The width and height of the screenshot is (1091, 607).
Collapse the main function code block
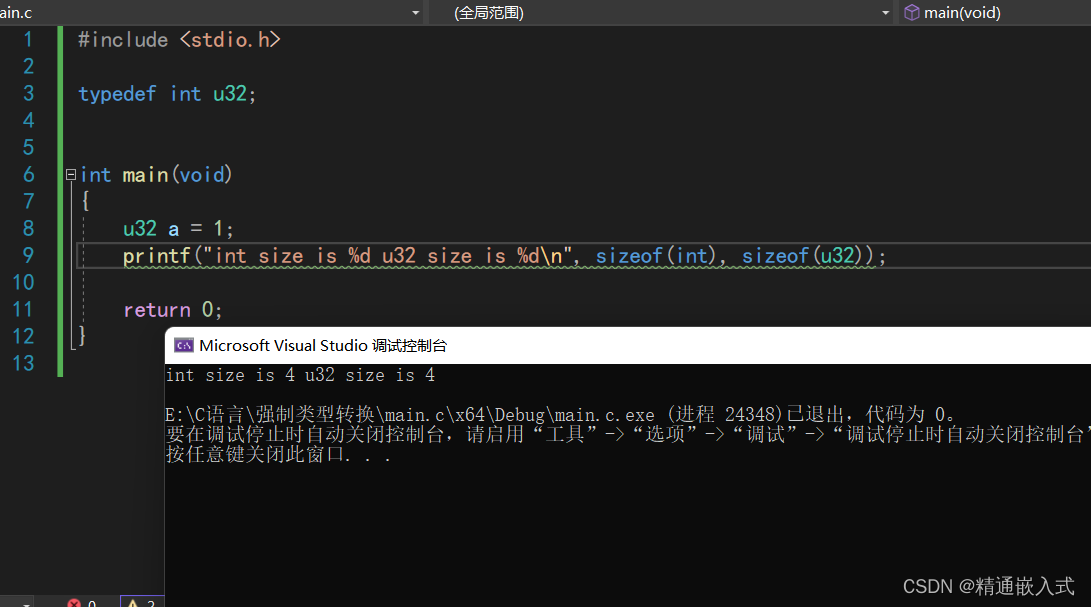click(x=69, y=173)
